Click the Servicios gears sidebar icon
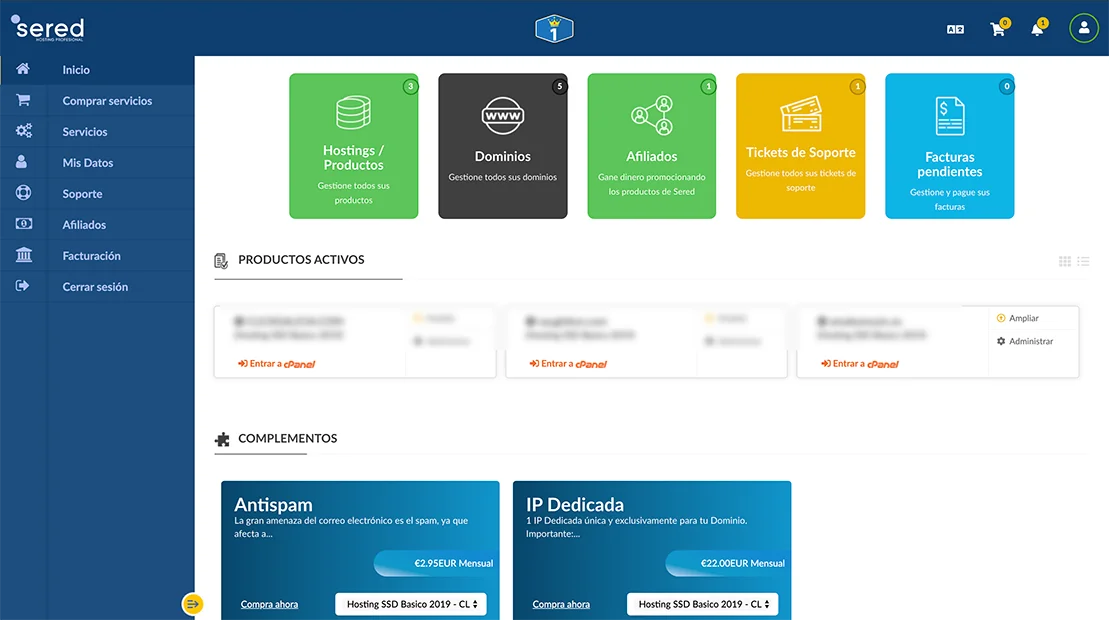The image size is (1109, 620). (x=23, y=132)
